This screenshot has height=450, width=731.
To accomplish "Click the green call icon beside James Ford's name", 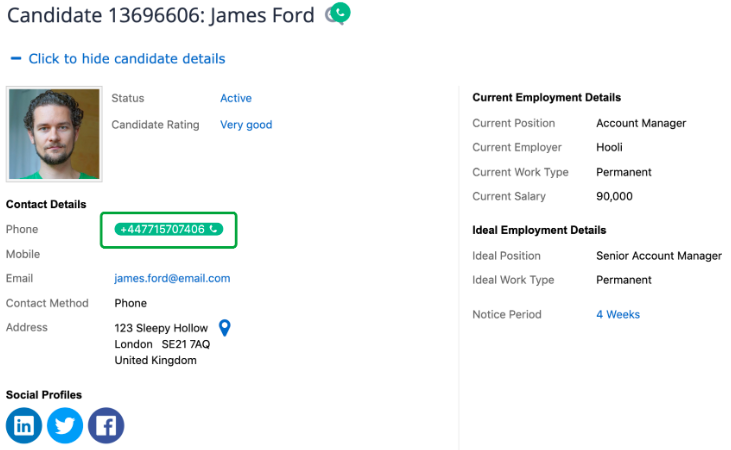I will (340, 13).
